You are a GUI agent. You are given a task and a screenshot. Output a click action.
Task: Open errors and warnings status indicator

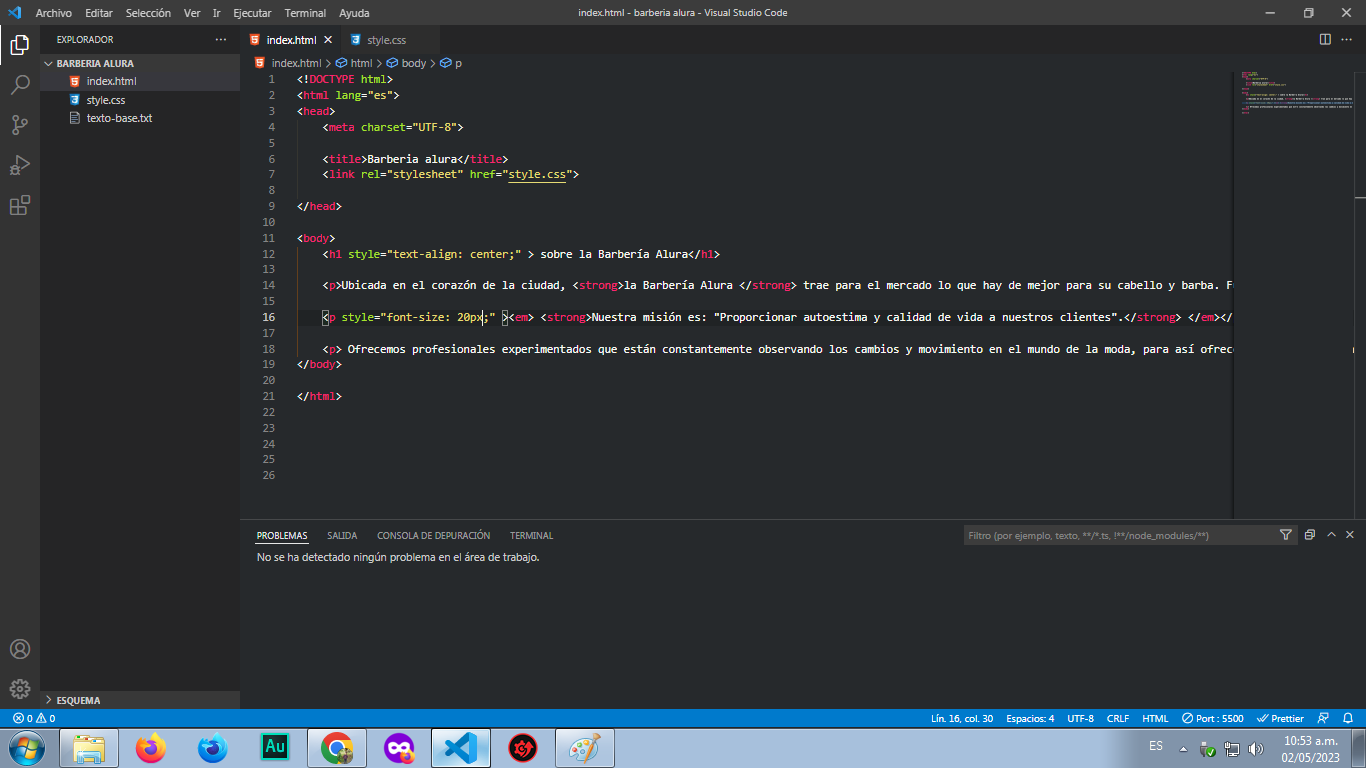tap(34, 718)
